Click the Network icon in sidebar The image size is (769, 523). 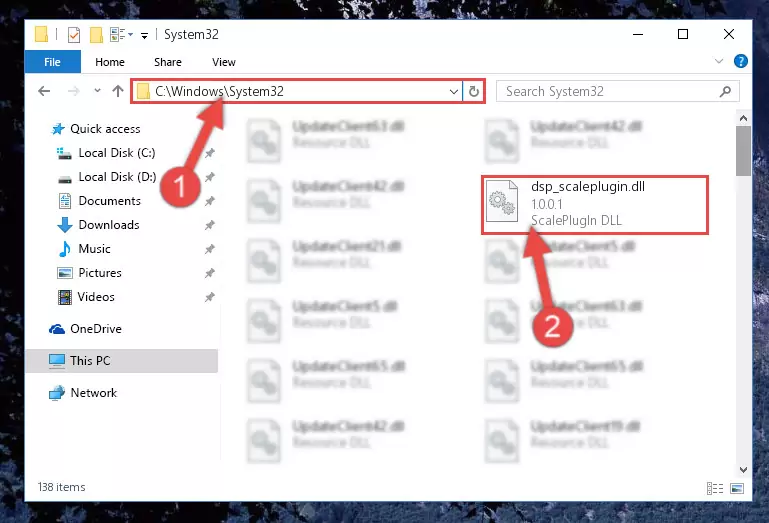pyautogui.click(x=57, y=393)
